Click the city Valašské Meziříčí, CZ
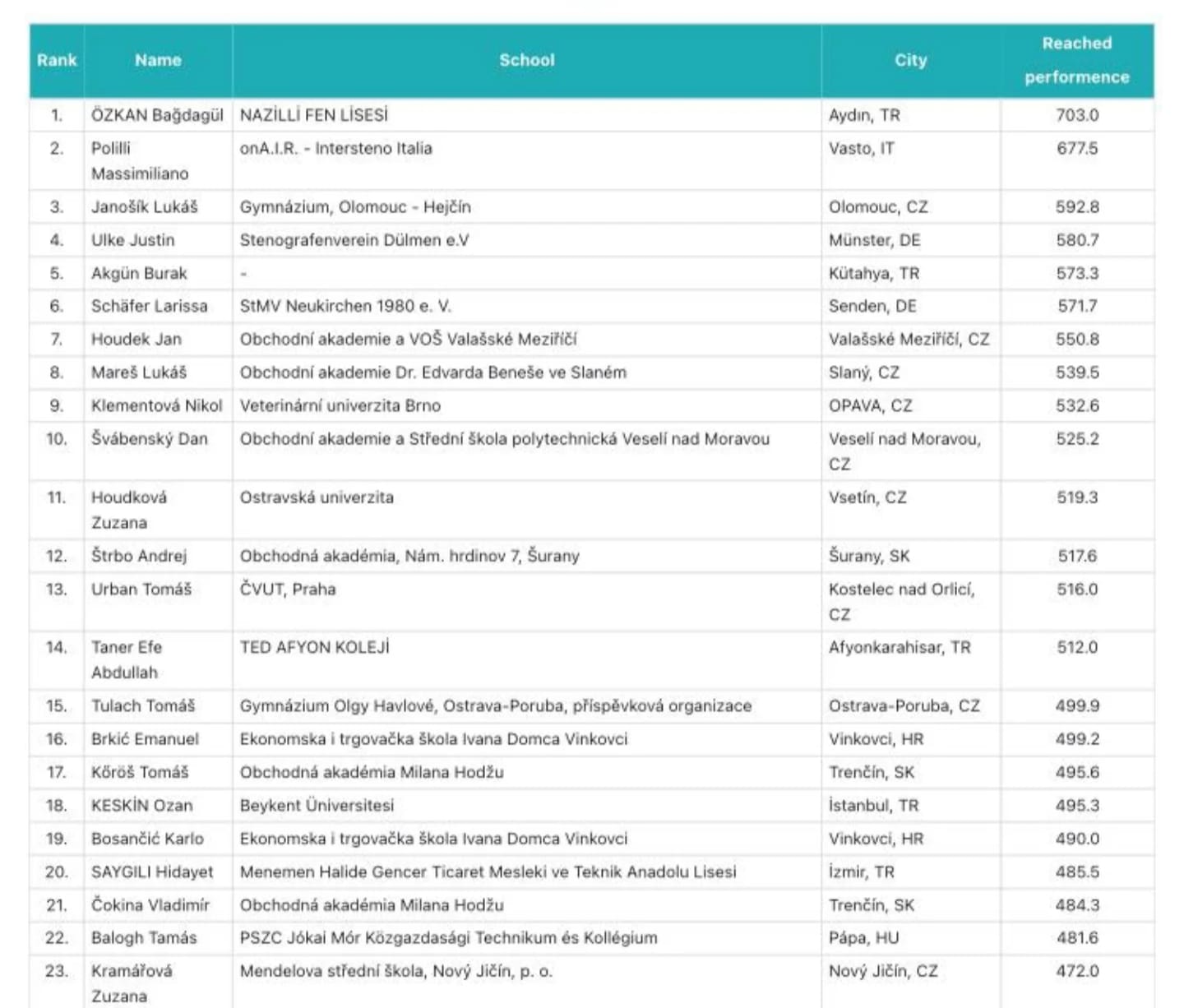The height and width of the screenshot is (1008, 1184). 909,339
